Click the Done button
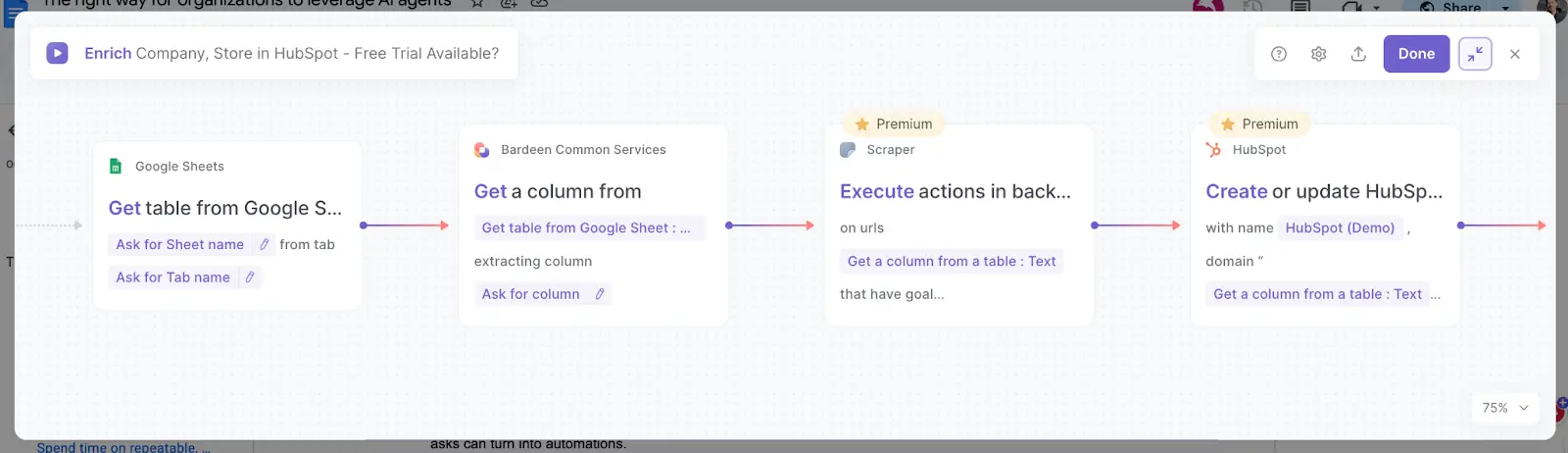 pos(1416,54)
